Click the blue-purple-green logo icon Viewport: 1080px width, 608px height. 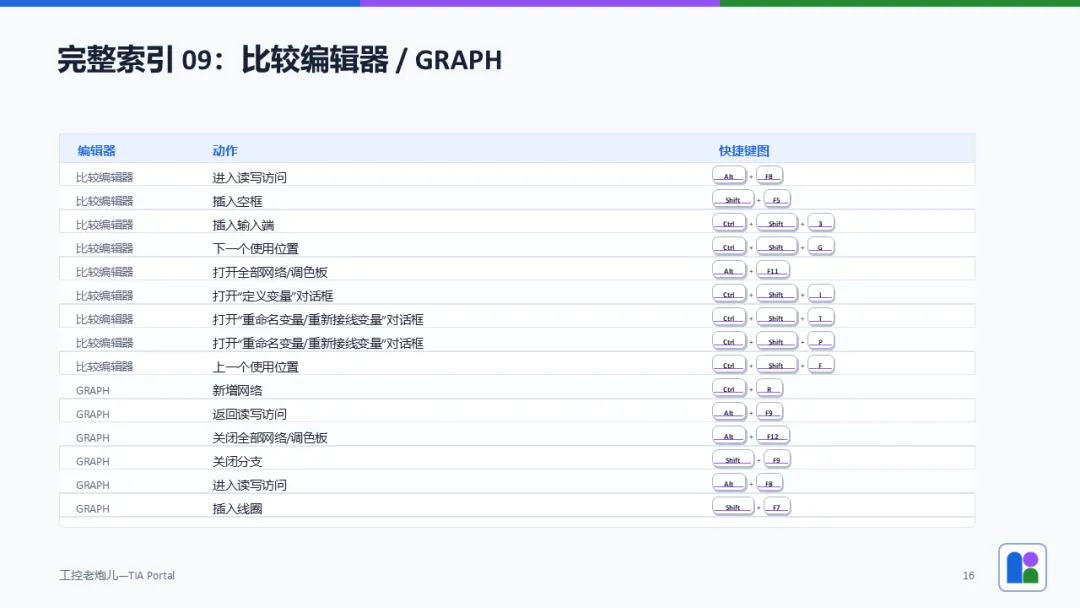tap(1022, 567)
